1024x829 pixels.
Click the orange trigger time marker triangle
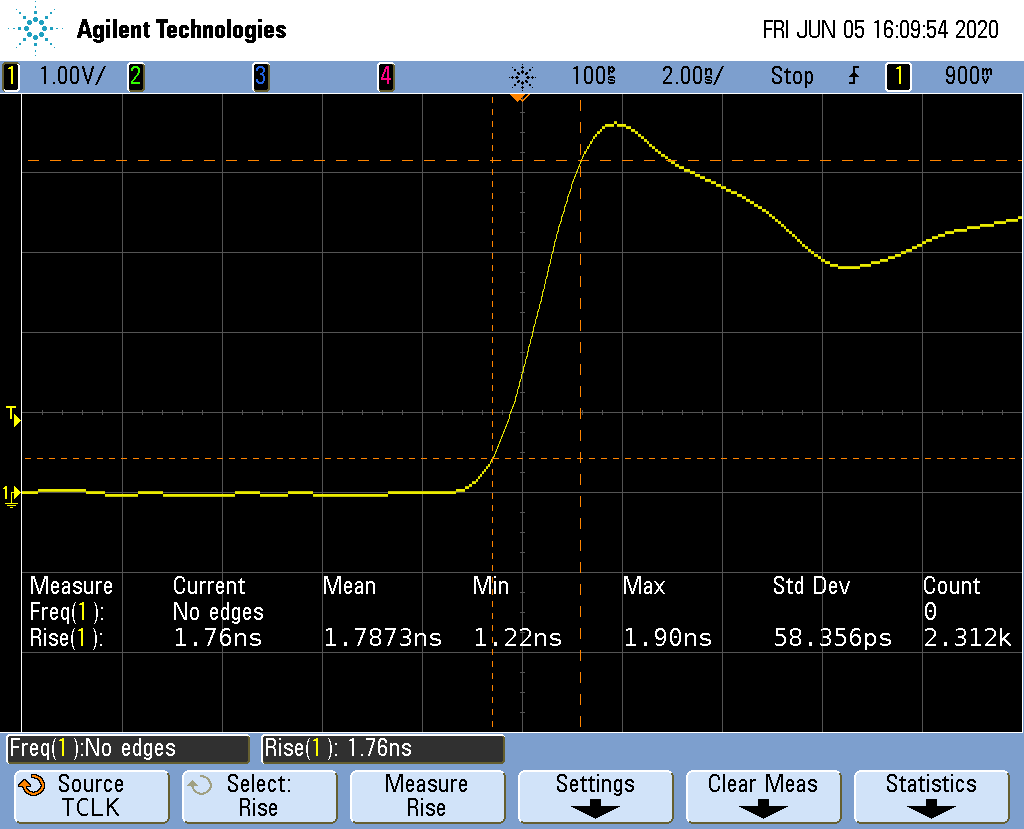coord(518,98)
